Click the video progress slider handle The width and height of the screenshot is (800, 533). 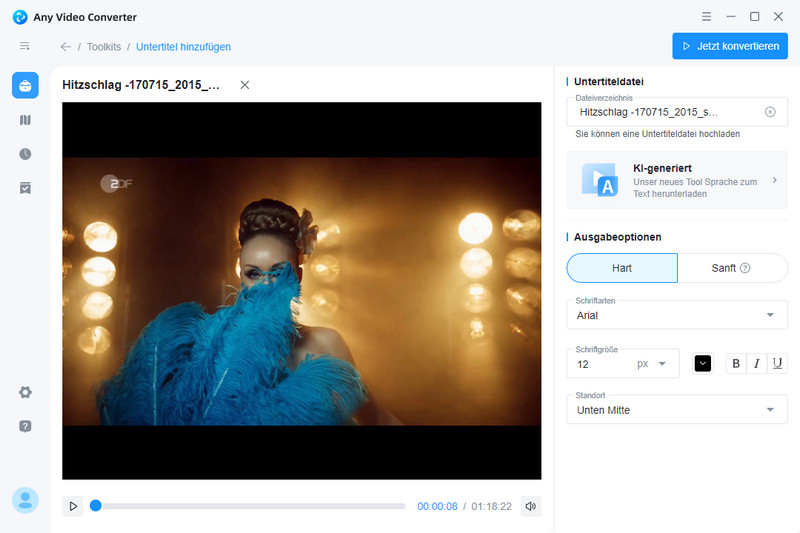coord(95,506)
